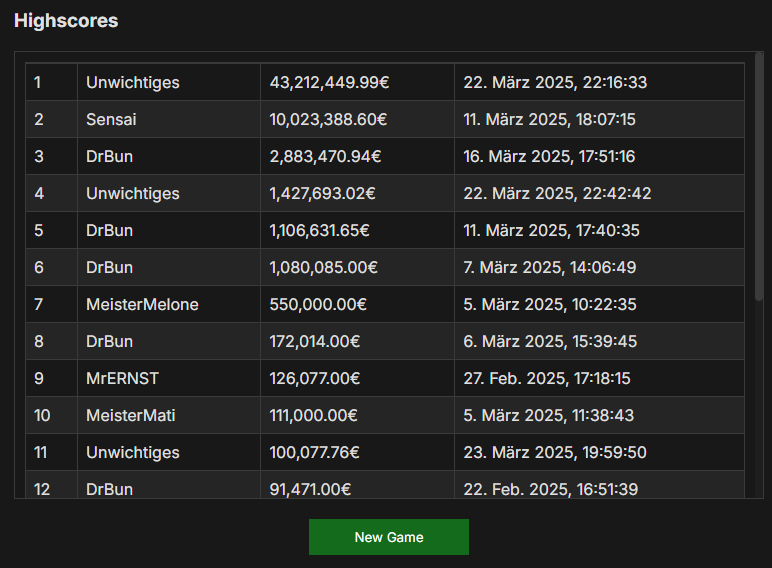Click score 100,077.76€ in row 11
Image resolution: width=772 pixels, height=568 pixels.
[x=315, y=452]
